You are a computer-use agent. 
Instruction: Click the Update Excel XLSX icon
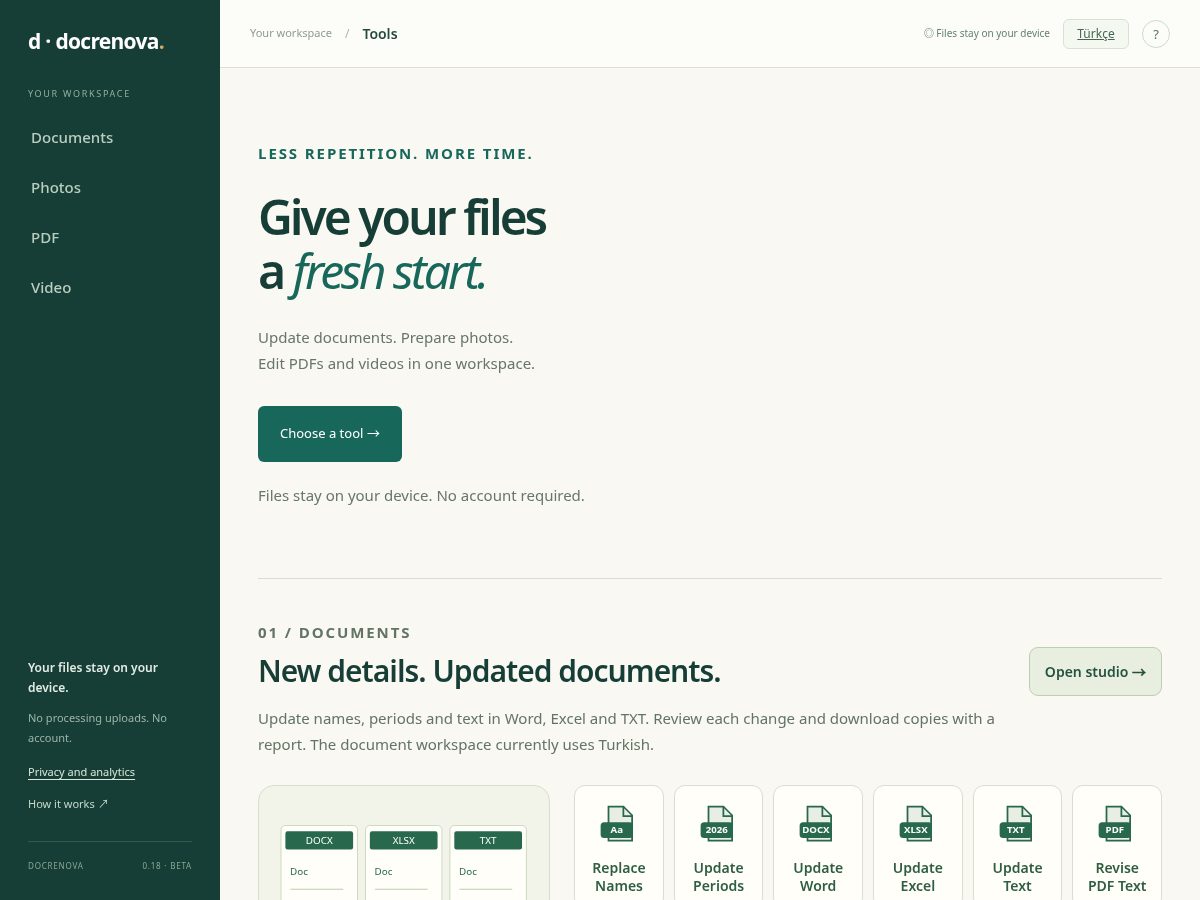coord(917,824)
